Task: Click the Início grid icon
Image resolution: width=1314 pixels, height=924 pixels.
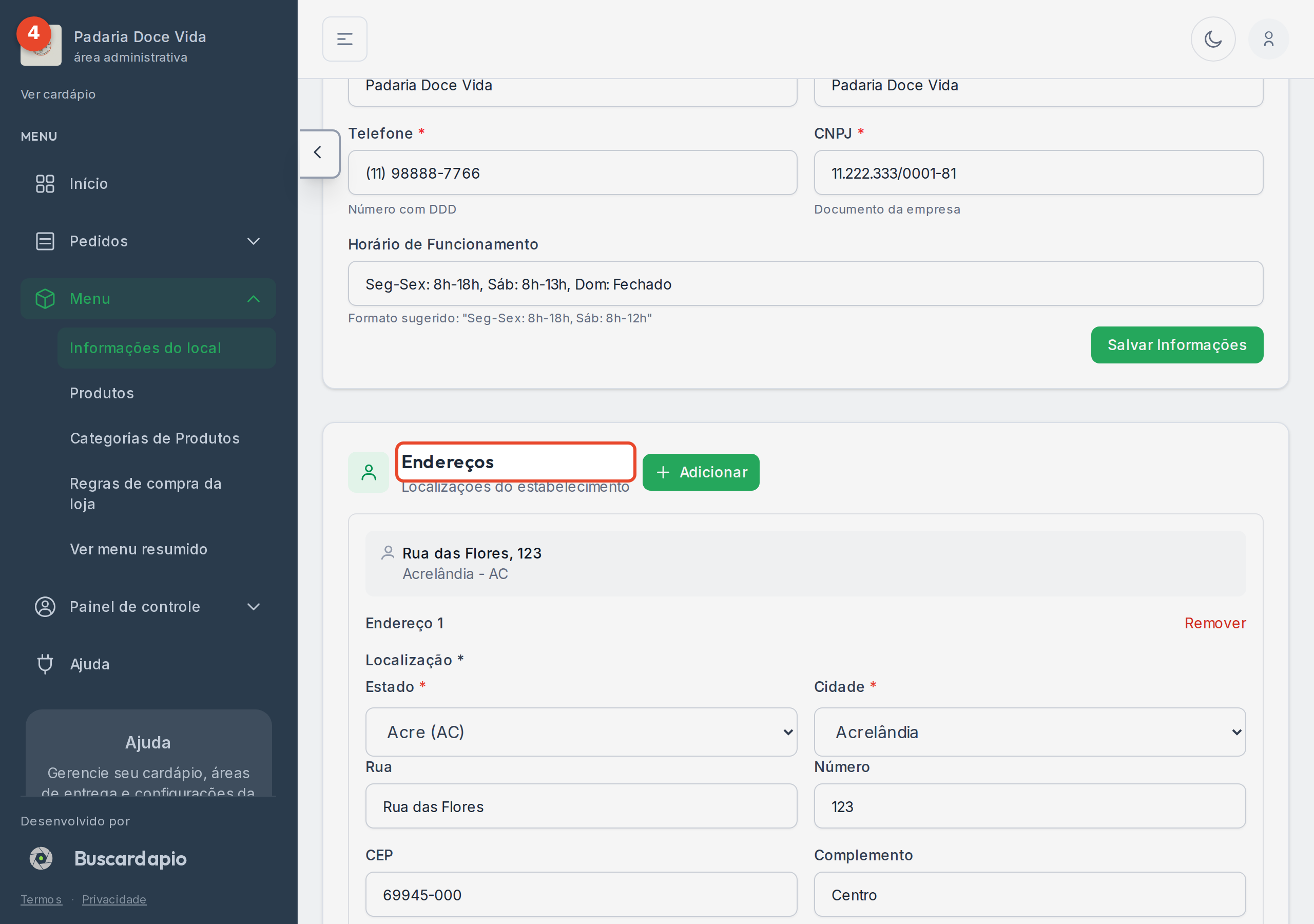Action: tap(45, 184)
